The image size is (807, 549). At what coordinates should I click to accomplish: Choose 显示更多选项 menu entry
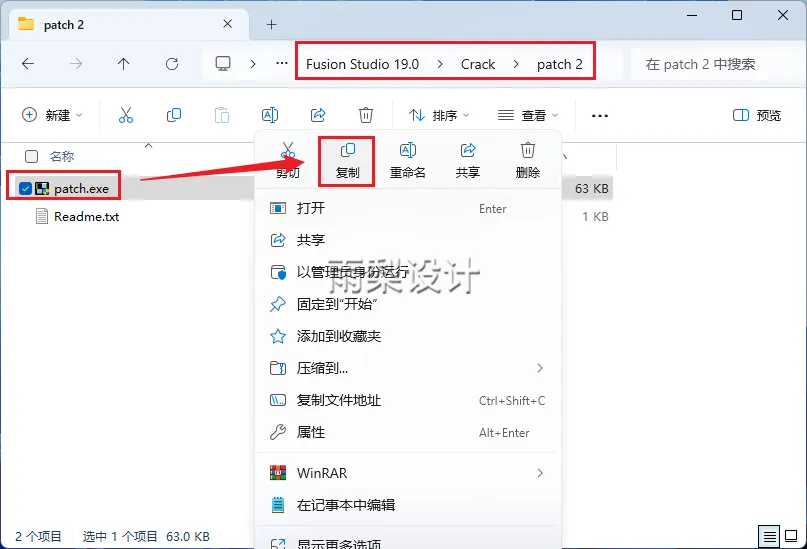point(407,543)
